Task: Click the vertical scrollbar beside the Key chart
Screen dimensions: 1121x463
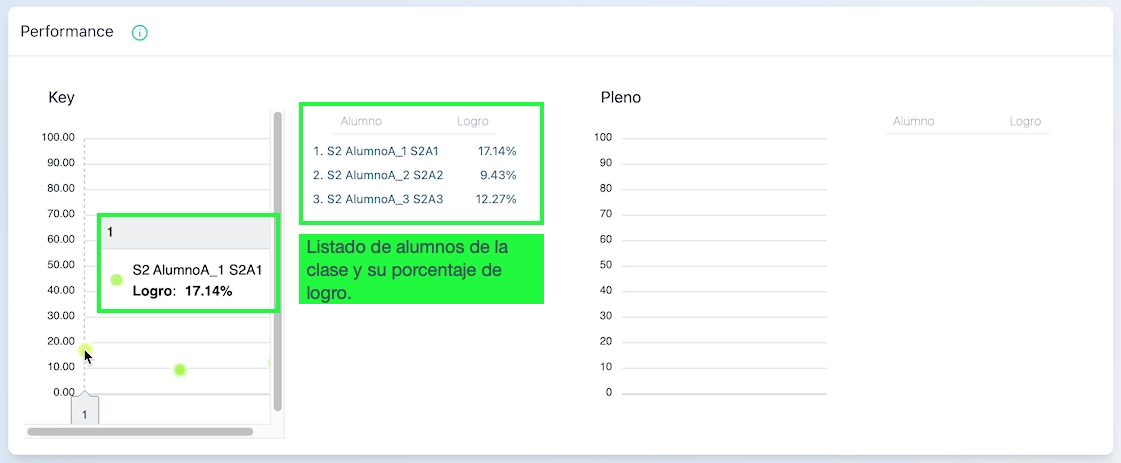Action: [277, 260]
